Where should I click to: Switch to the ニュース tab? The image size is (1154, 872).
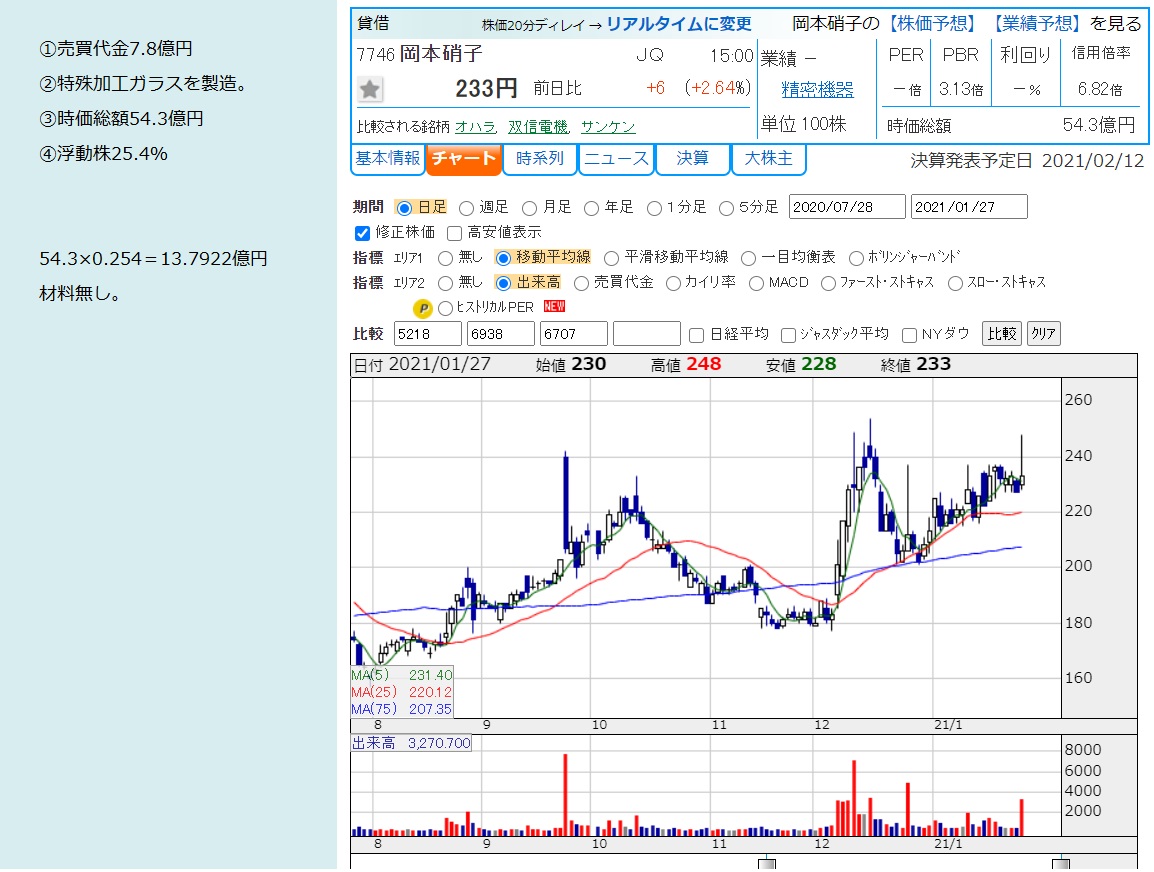(616, 159)
